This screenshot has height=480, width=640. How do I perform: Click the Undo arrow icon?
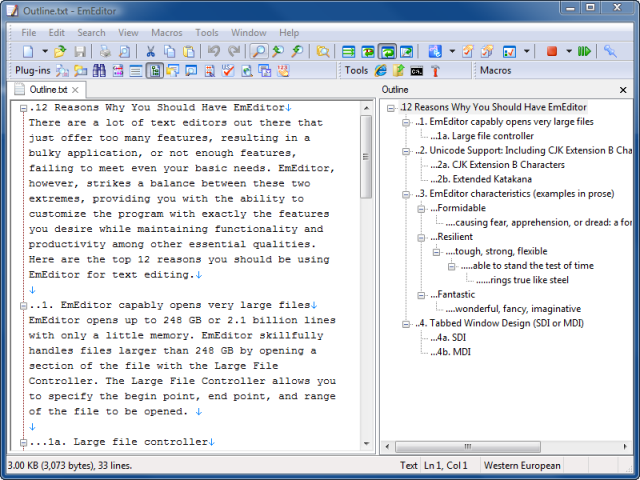(x=213, y=51)
